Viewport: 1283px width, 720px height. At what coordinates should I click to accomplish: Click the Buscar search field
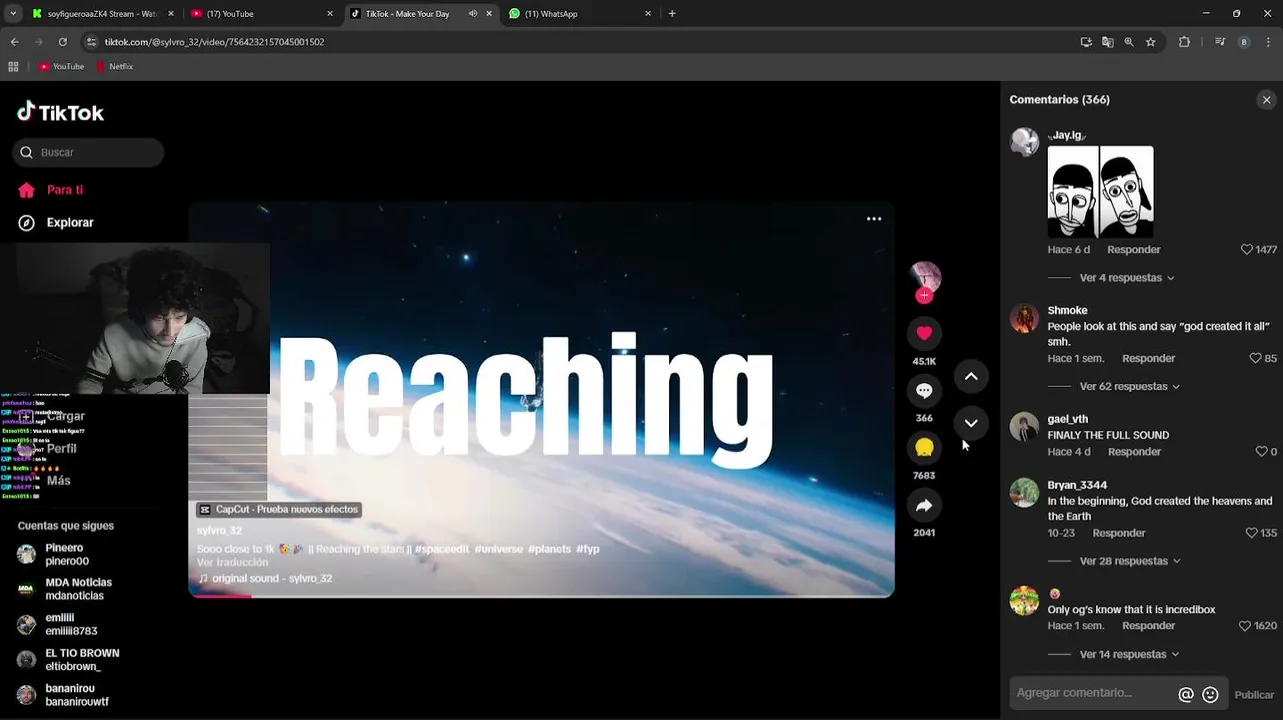click(89, 152)
